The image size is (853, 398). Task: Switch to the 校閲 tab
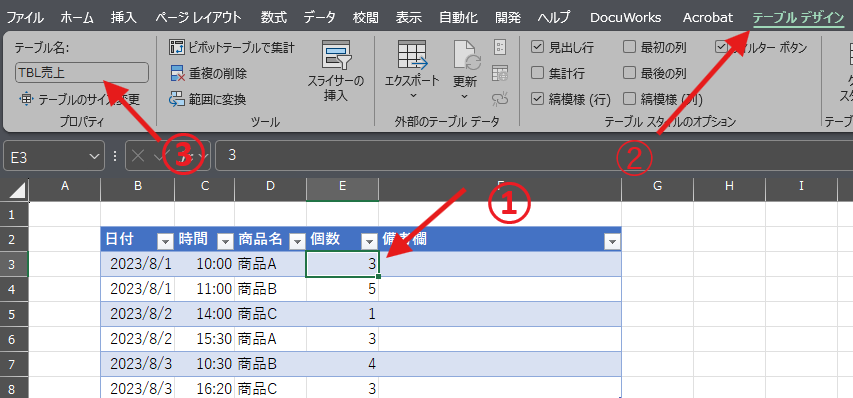365,17
